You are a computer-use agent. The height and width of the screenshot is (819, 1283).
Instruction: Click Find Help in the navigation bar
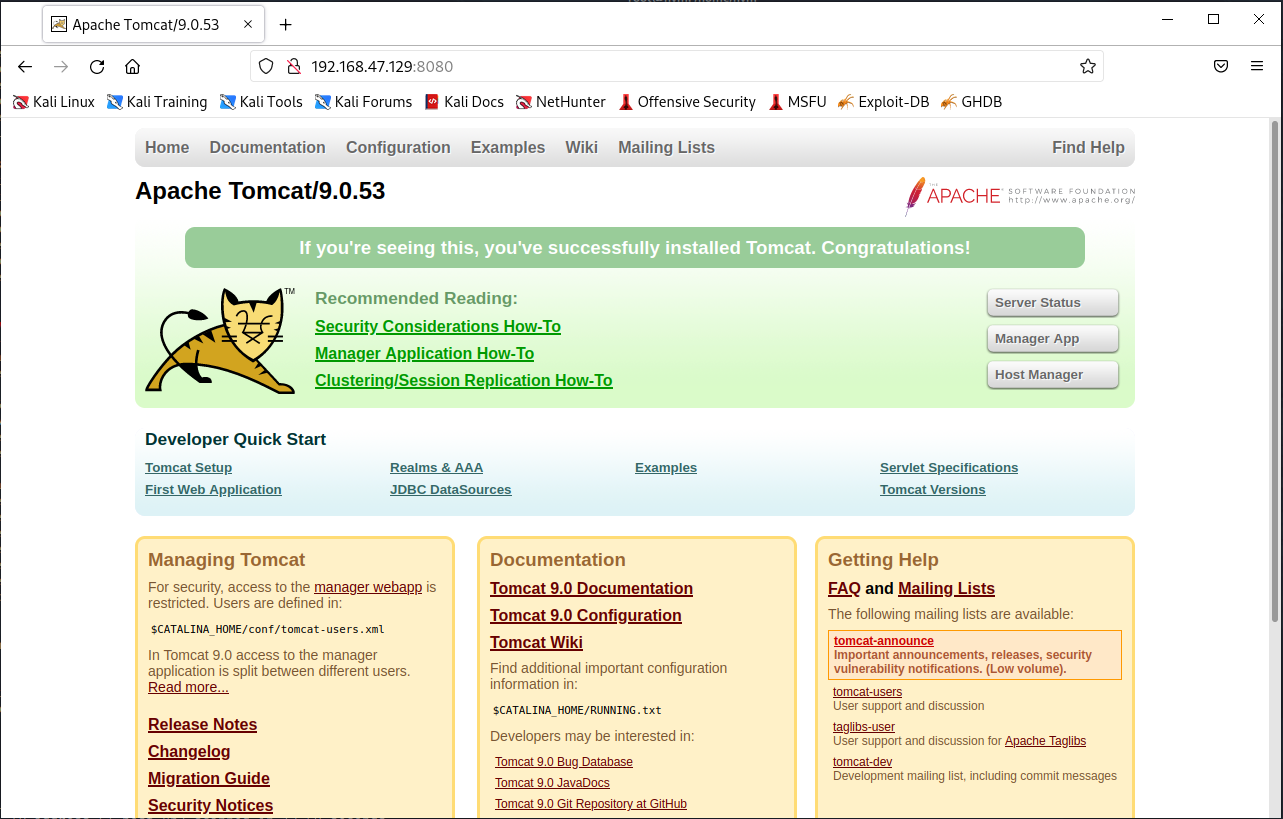click(x=1088, y=147)
